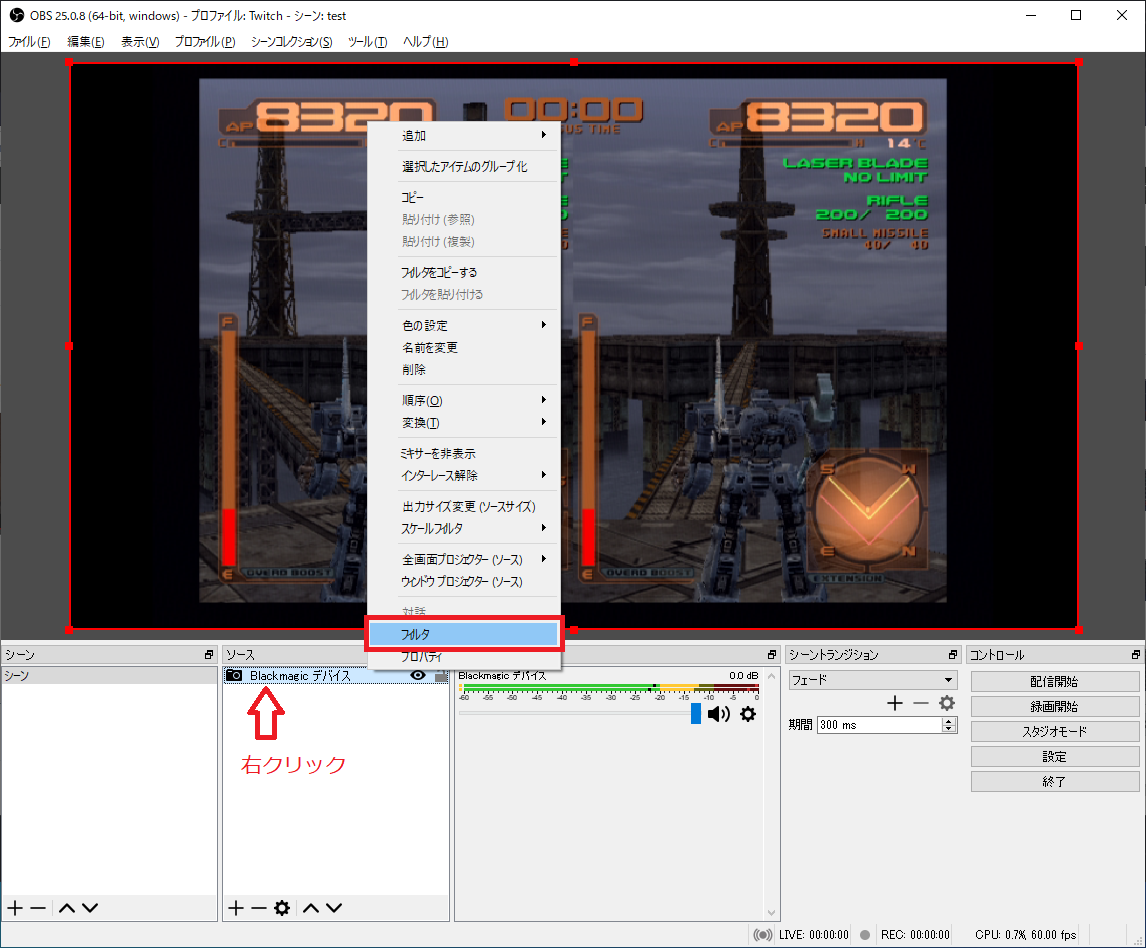Choose 削除 from context menu
The image size is (1146, 948).
[x=464, y=370]
